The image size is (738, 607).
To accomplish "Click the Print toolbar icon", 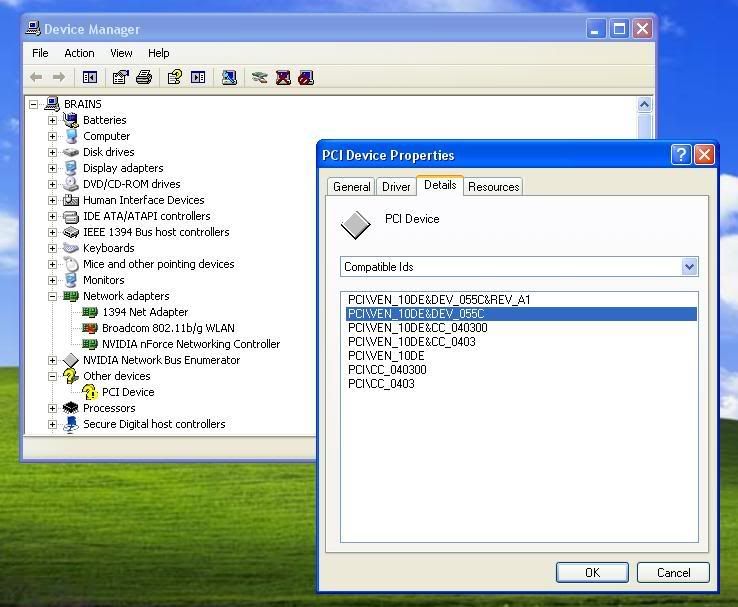I will (x=144, y=77).
